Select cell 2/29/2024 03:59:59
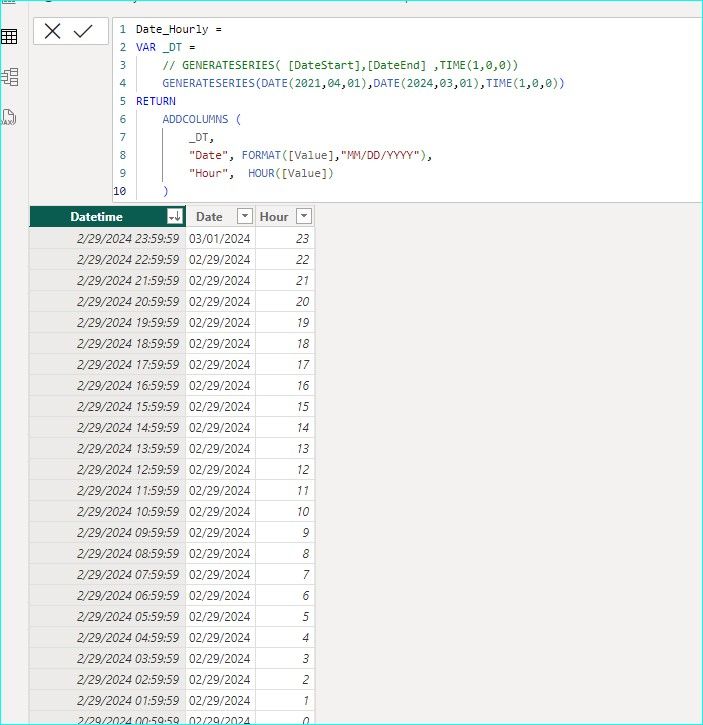 [x=107, y=659]
